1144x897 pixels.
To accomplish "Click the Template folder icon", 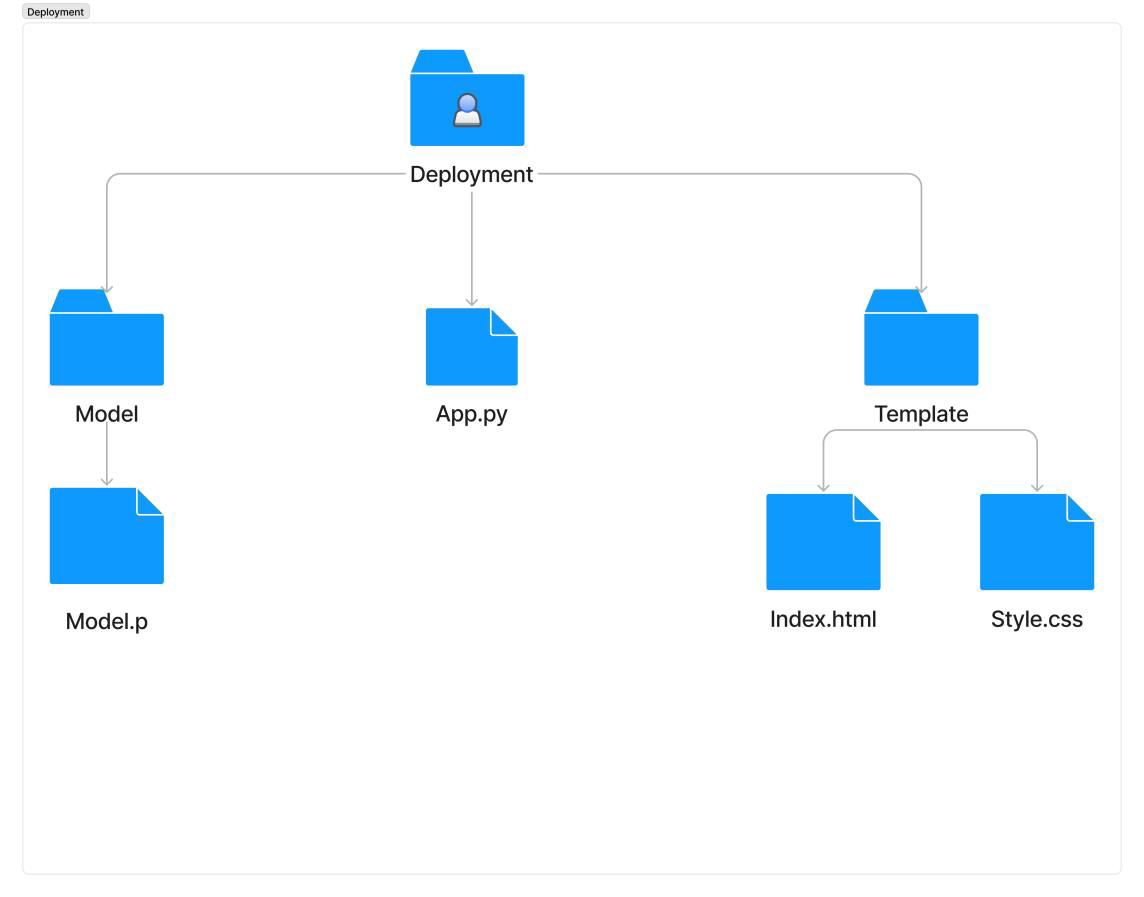I will pyautogui.click(x=921, y=337).
